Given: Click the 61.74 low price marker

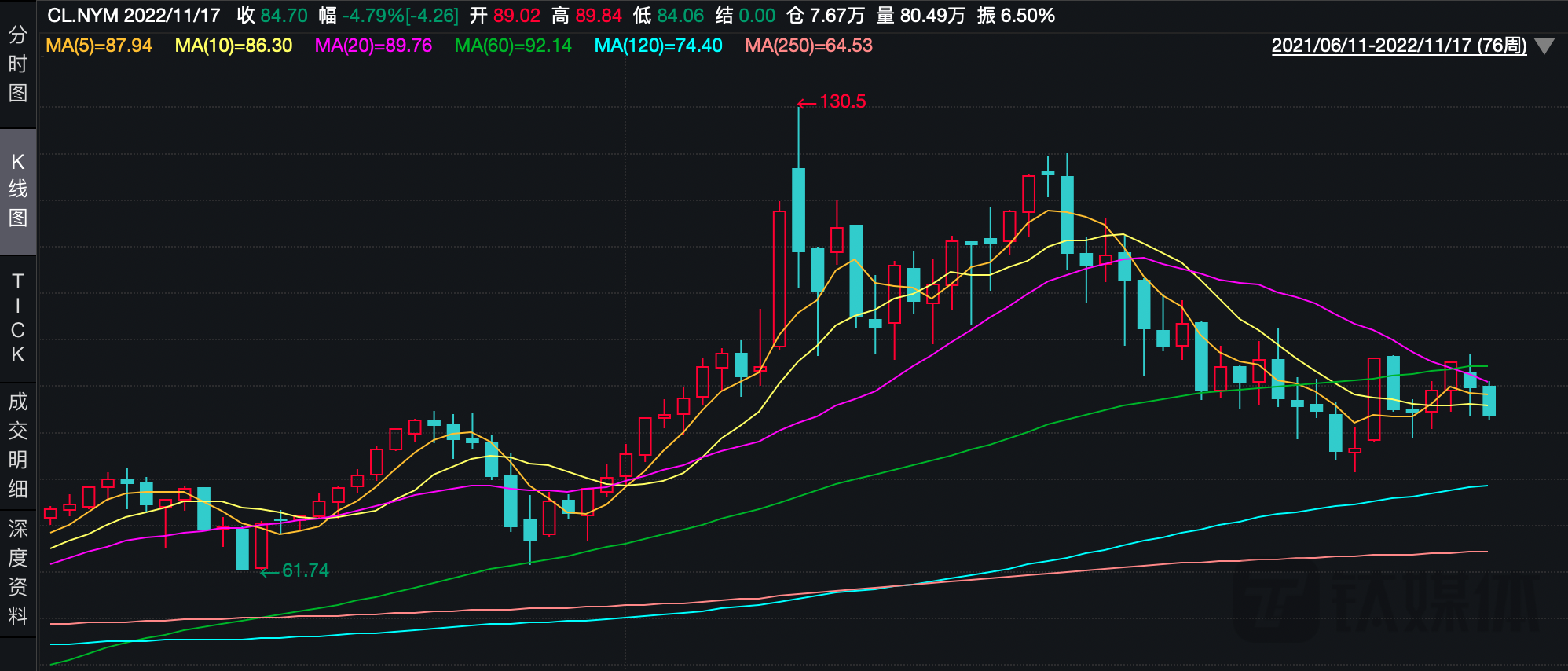Looking at the screenshot, I should [305, 570].
